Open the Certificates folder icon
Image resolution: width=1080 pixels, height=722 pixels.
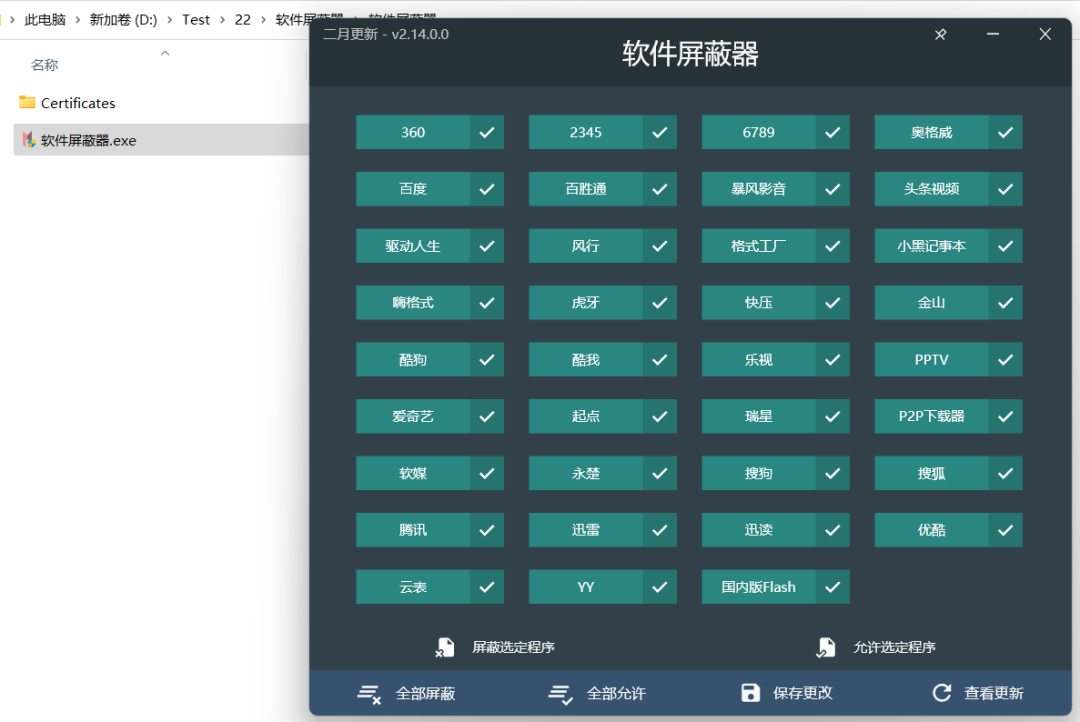point(27,102)
